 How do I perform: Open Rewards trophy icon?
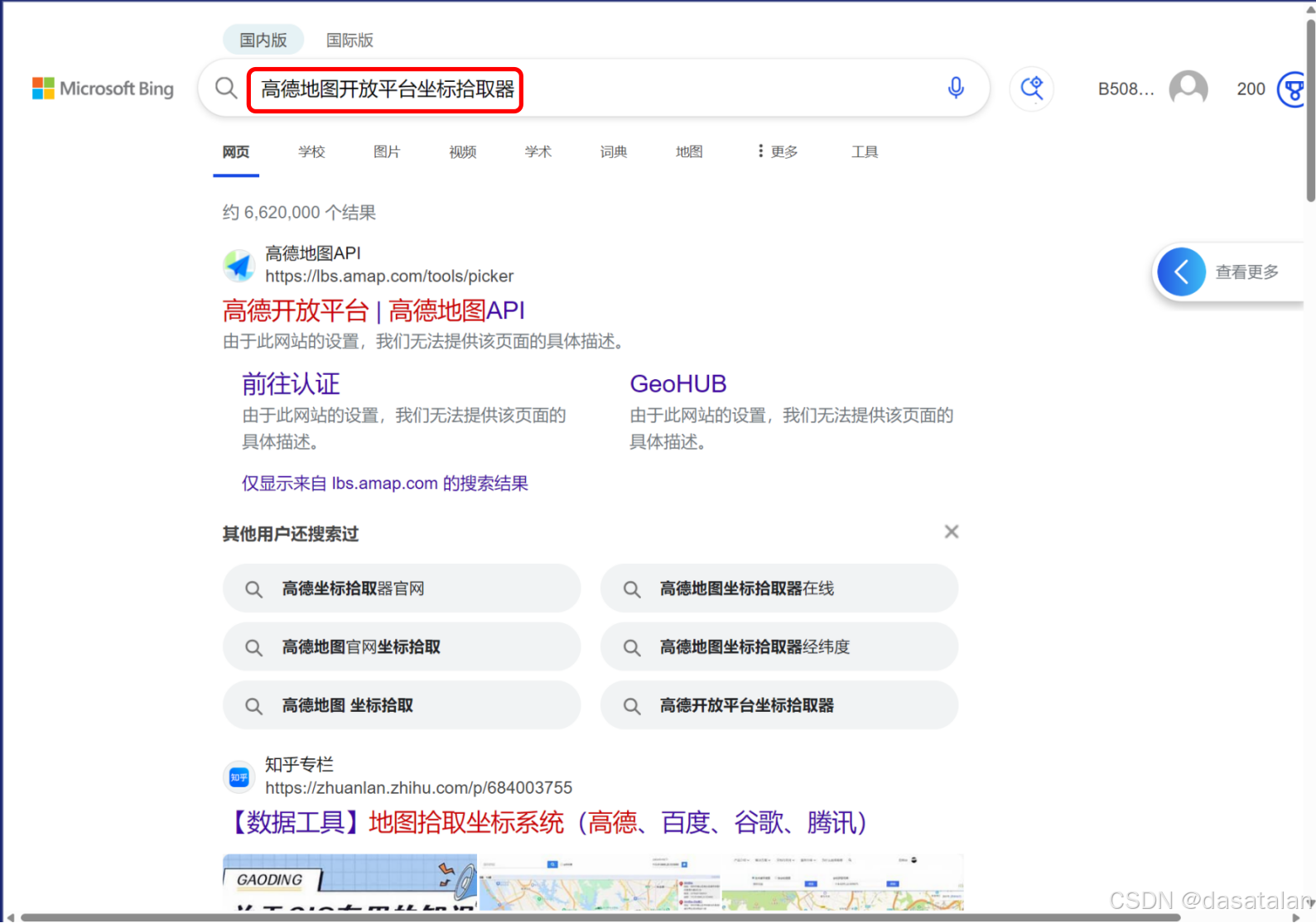click(x=1292, y=89)
